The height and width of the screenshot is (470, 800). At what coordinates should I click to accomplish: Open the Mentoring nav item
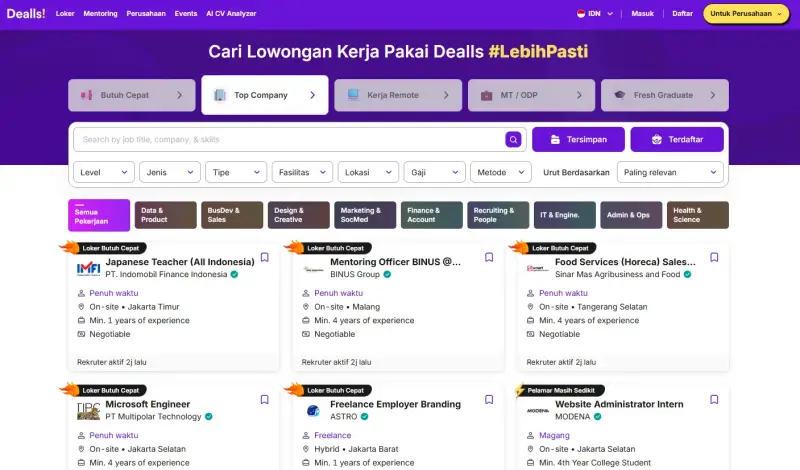[x=101, y=14]
